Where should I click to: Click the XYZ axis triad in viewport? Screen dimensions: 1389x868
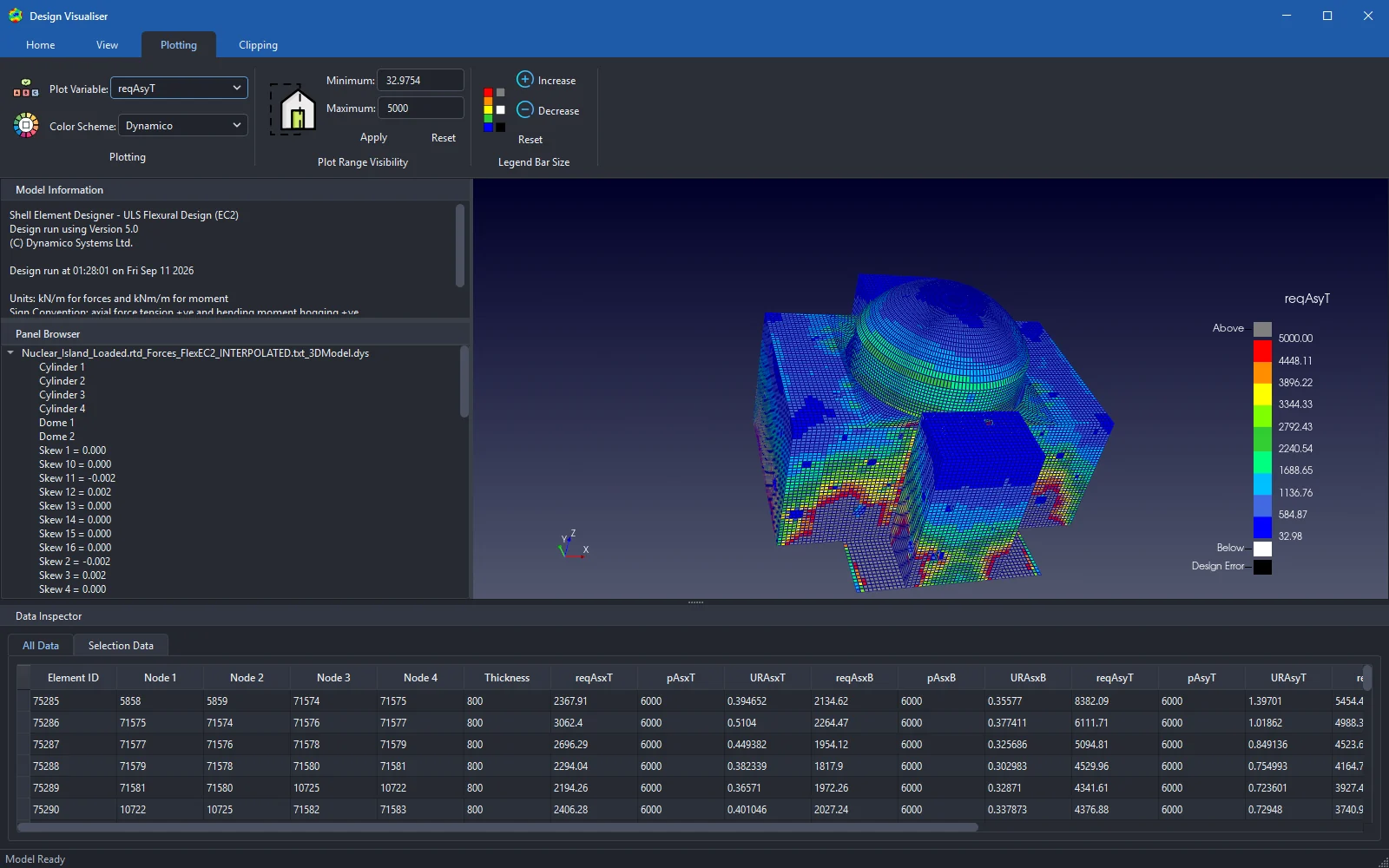pyautogui.click(x=573, y=545)
